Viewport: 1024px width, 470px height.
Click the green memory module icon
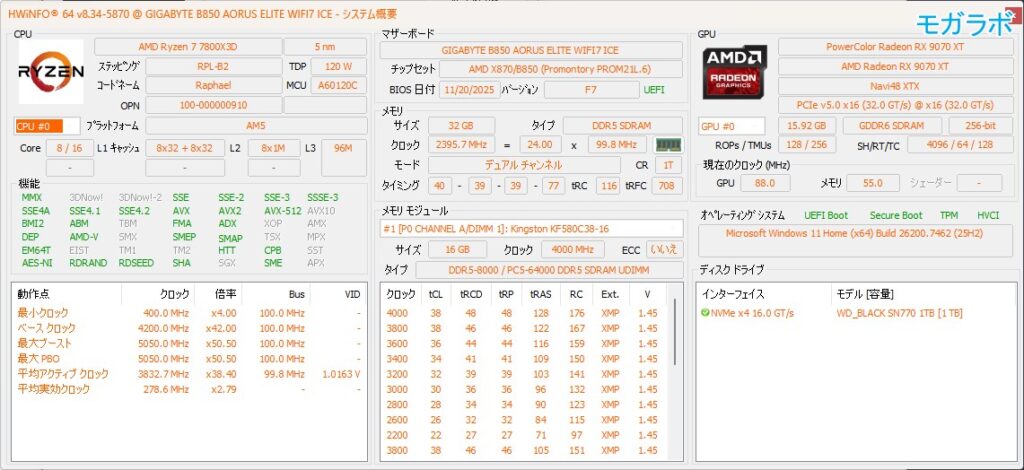pyautogui.click(x=668, y=145)
